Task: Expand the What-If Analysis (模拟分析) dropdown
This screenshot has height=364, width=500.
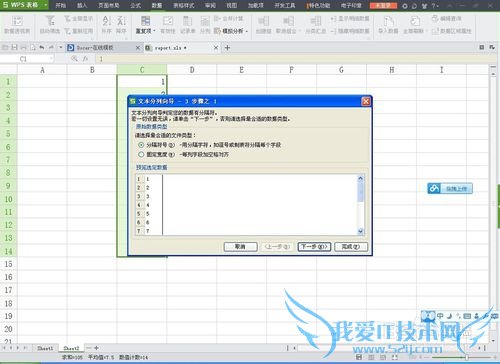Action: pyautogui.click(x=246, y=31)
